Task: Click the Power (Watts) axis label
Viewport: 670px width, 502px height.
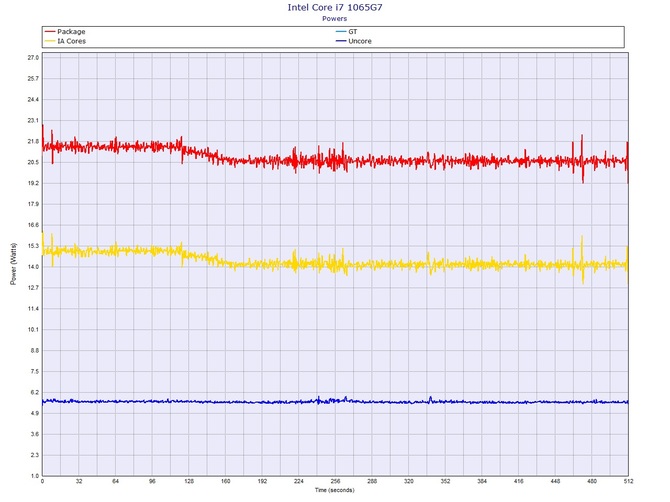Action: pos(13,264)
